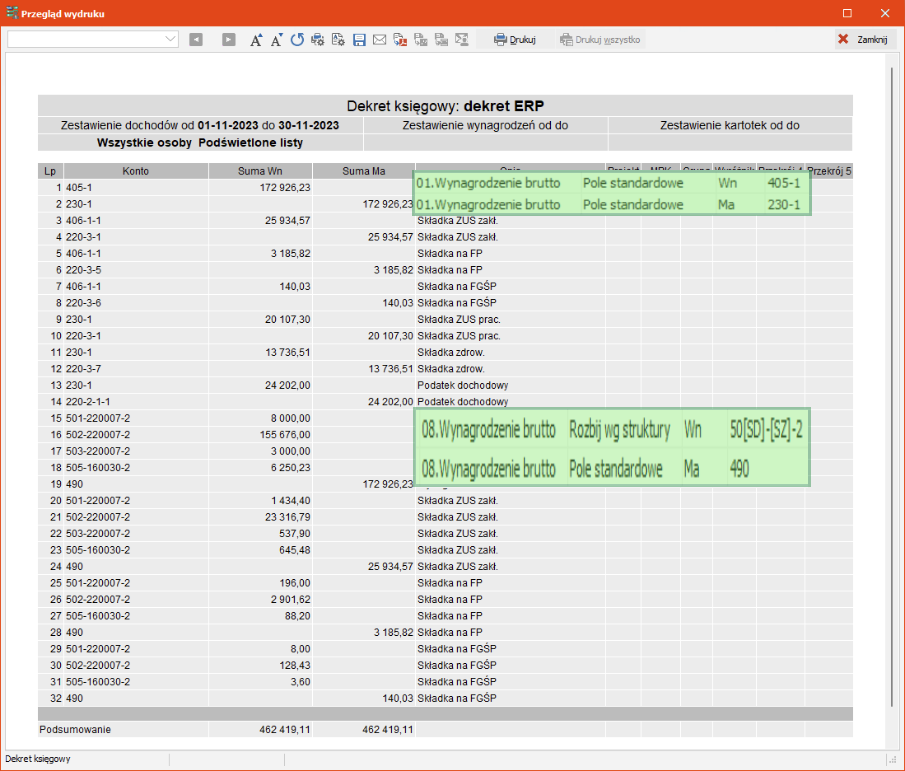Screen dimensions: 905x771
Task: Click 'Zestawienie wynagrodzeń od do' header
Action: (485, 125)
